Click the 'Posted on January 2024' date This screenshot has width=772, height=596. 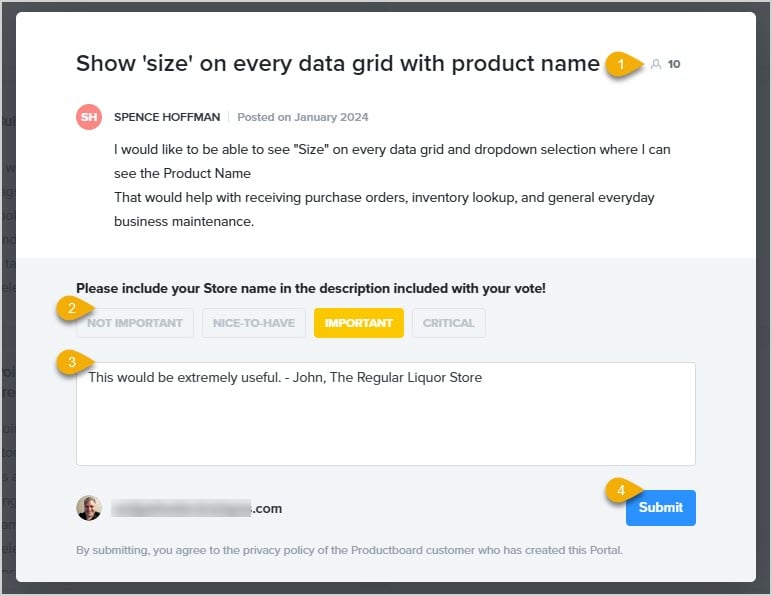[x=302, y=117]
